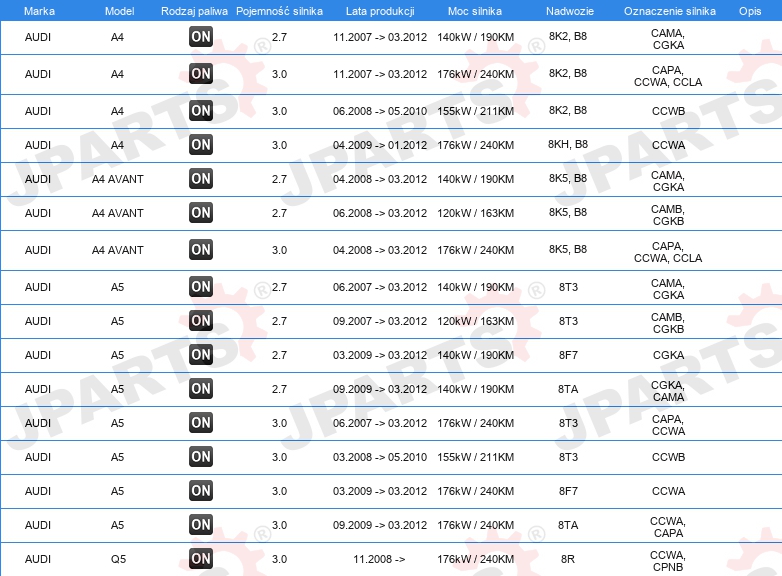Click the Pojemność silnika column header
Viewport: 782px width, 576px height.
pos(279,11)
